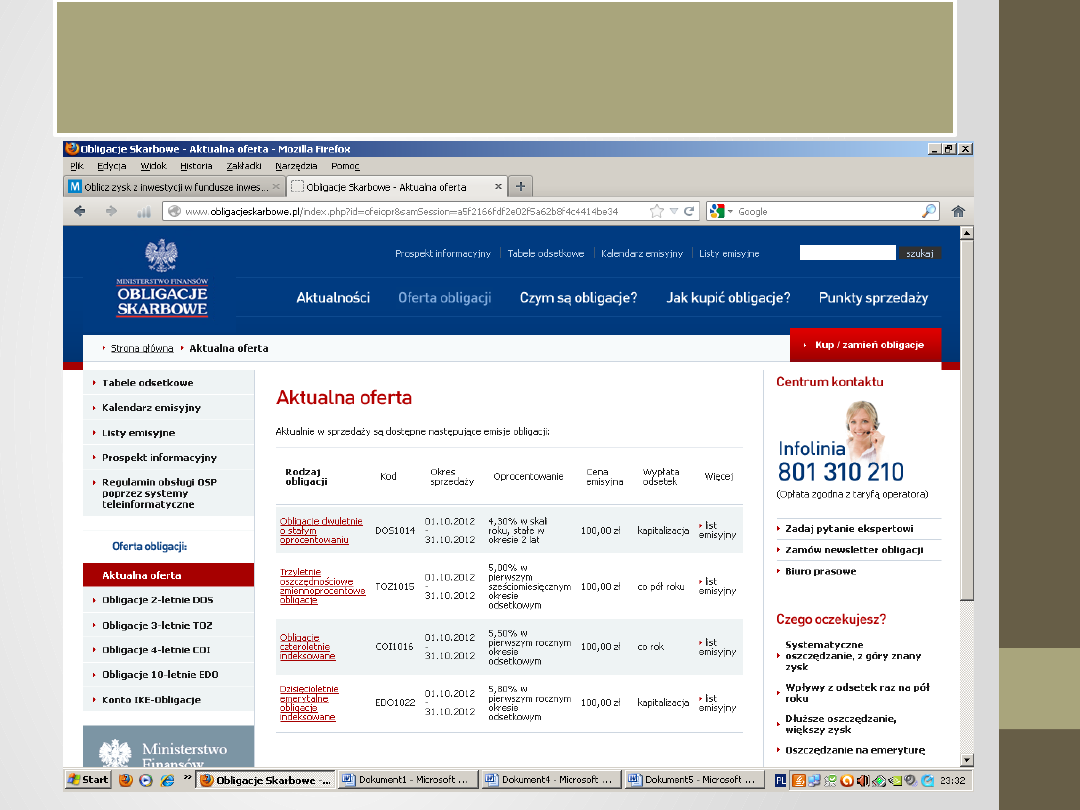Click the Forward navigation arrow

[x=110, y=210]
